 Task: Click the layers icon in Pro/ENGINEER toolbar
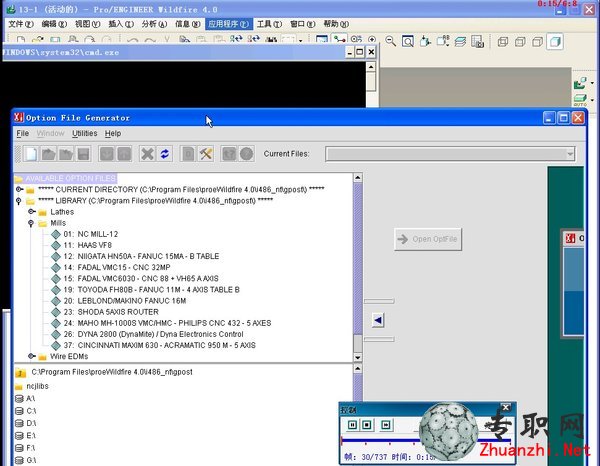point(460,41)
